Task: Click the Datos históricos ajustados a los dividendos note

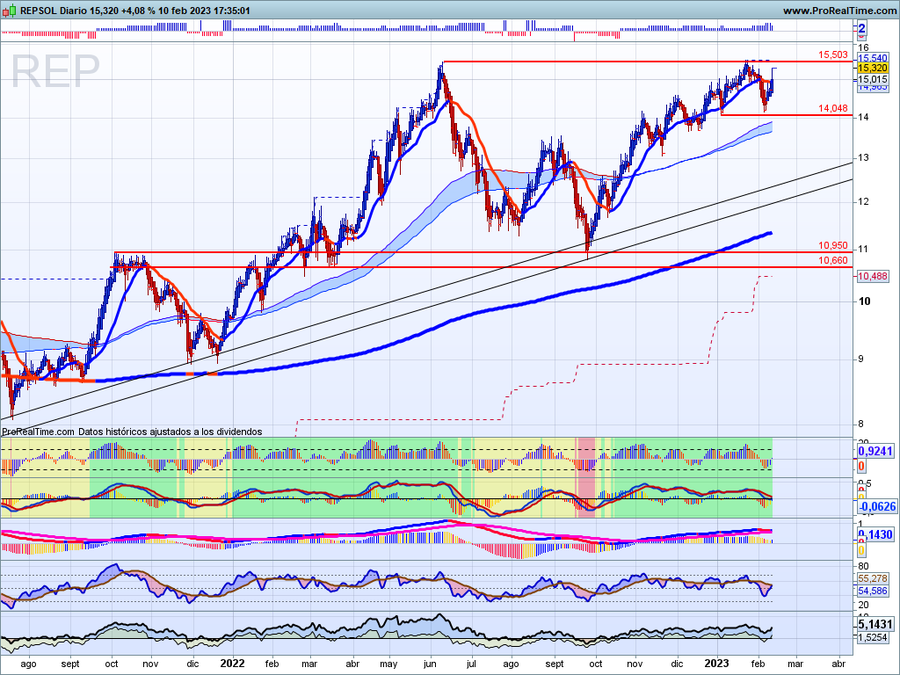Action: point(170,432)
